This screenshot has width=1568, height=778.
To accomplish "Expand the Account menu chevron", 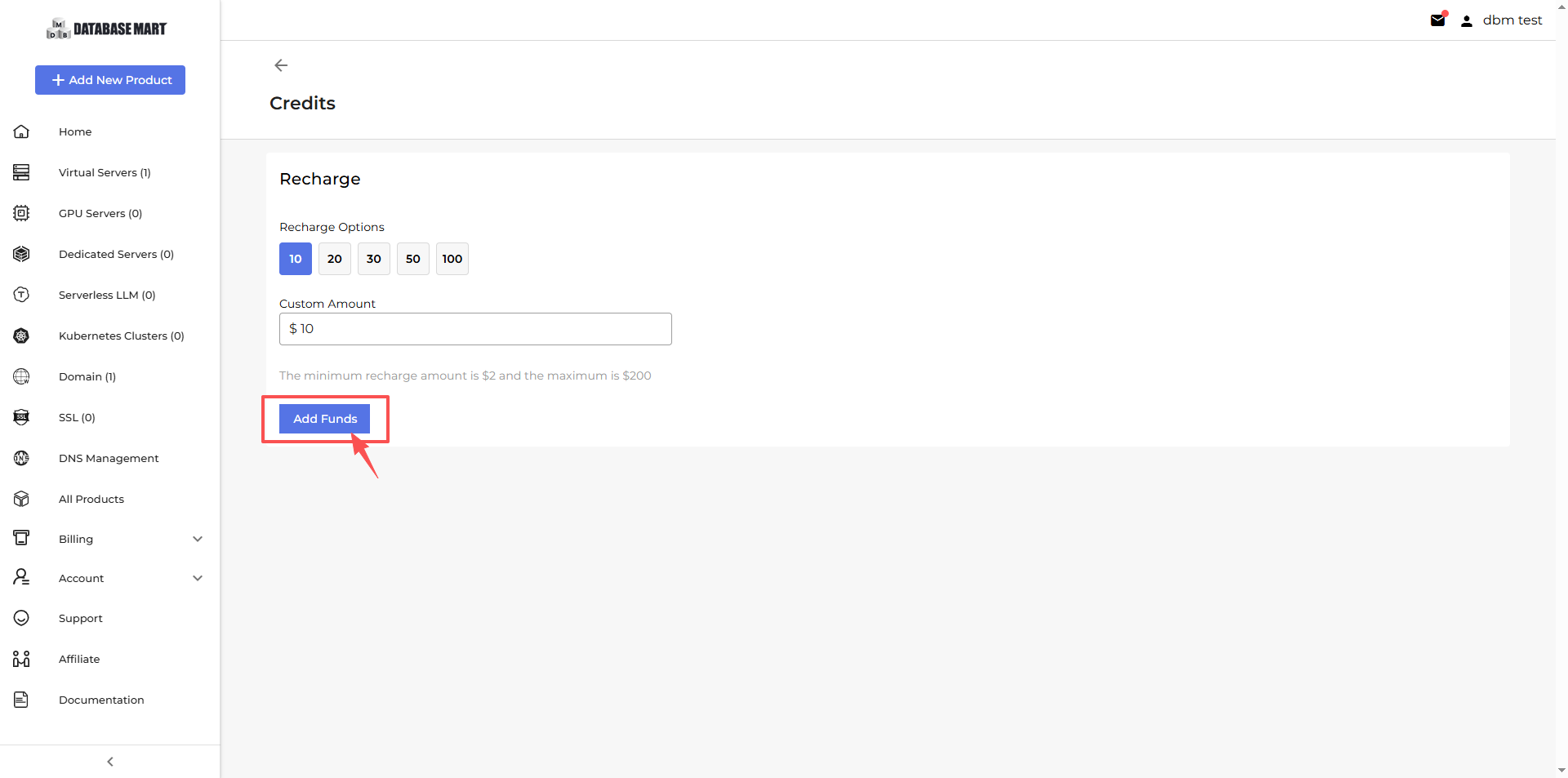I will pos(198,578).
